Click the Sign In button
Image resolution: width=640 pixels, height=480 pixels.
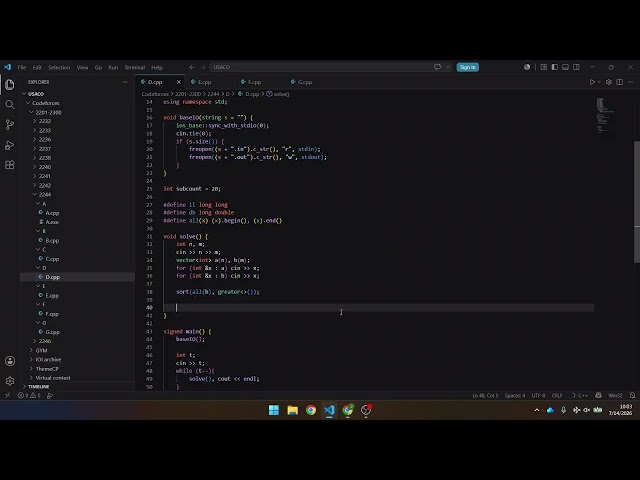(467, 67)
